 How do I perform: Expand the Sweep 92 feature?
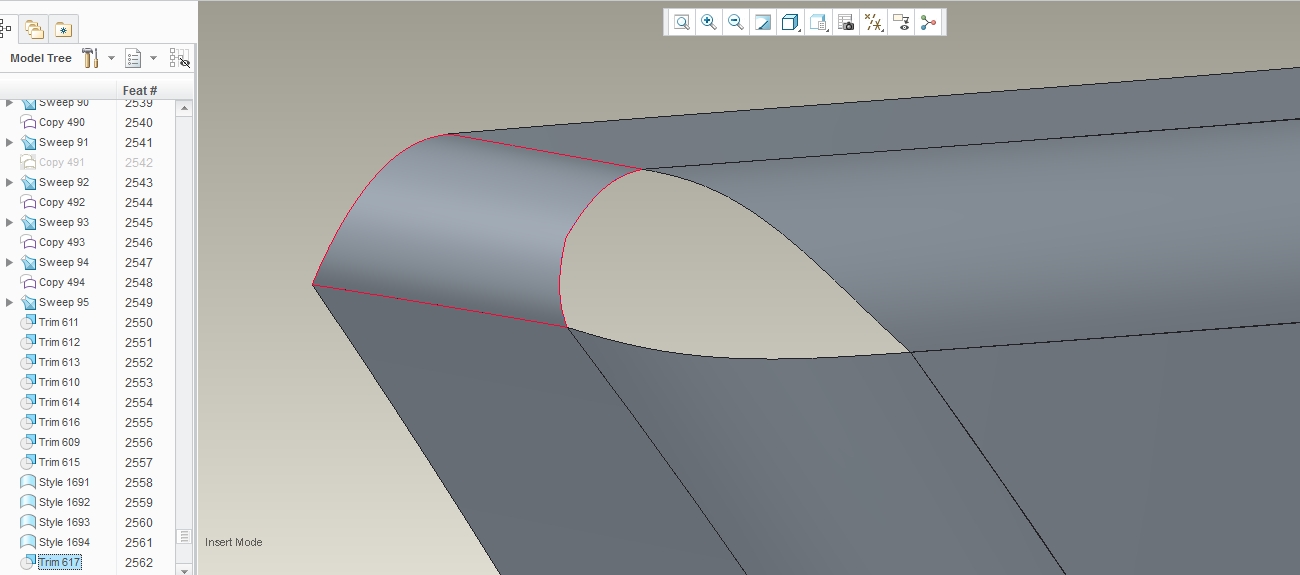(10, 182)
